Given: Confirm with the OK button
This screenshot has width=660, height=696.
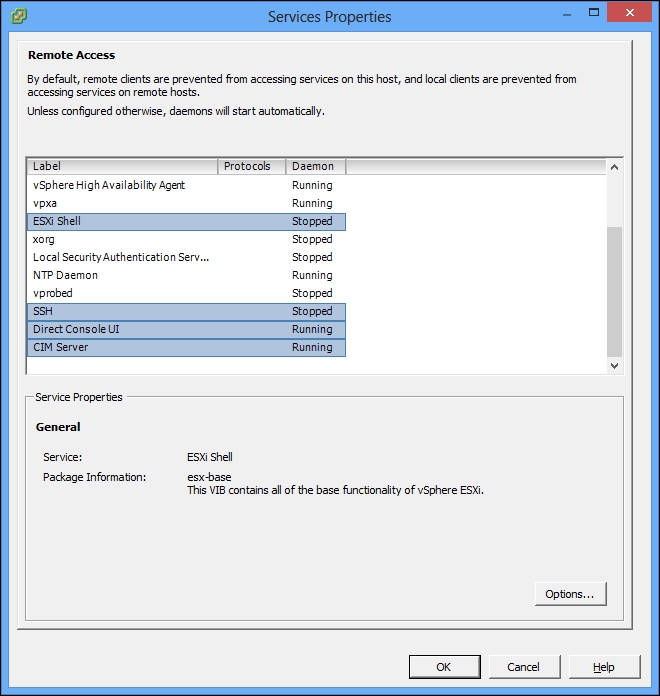Looking at the screenshot, I should [444, 667].
